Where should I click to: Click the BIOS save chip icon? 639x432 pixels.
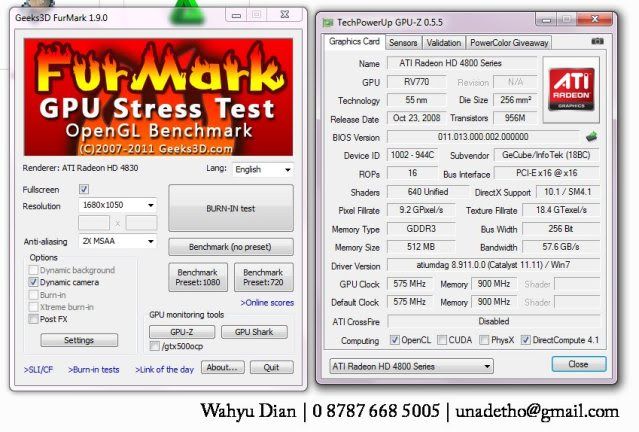coord(591,137)
